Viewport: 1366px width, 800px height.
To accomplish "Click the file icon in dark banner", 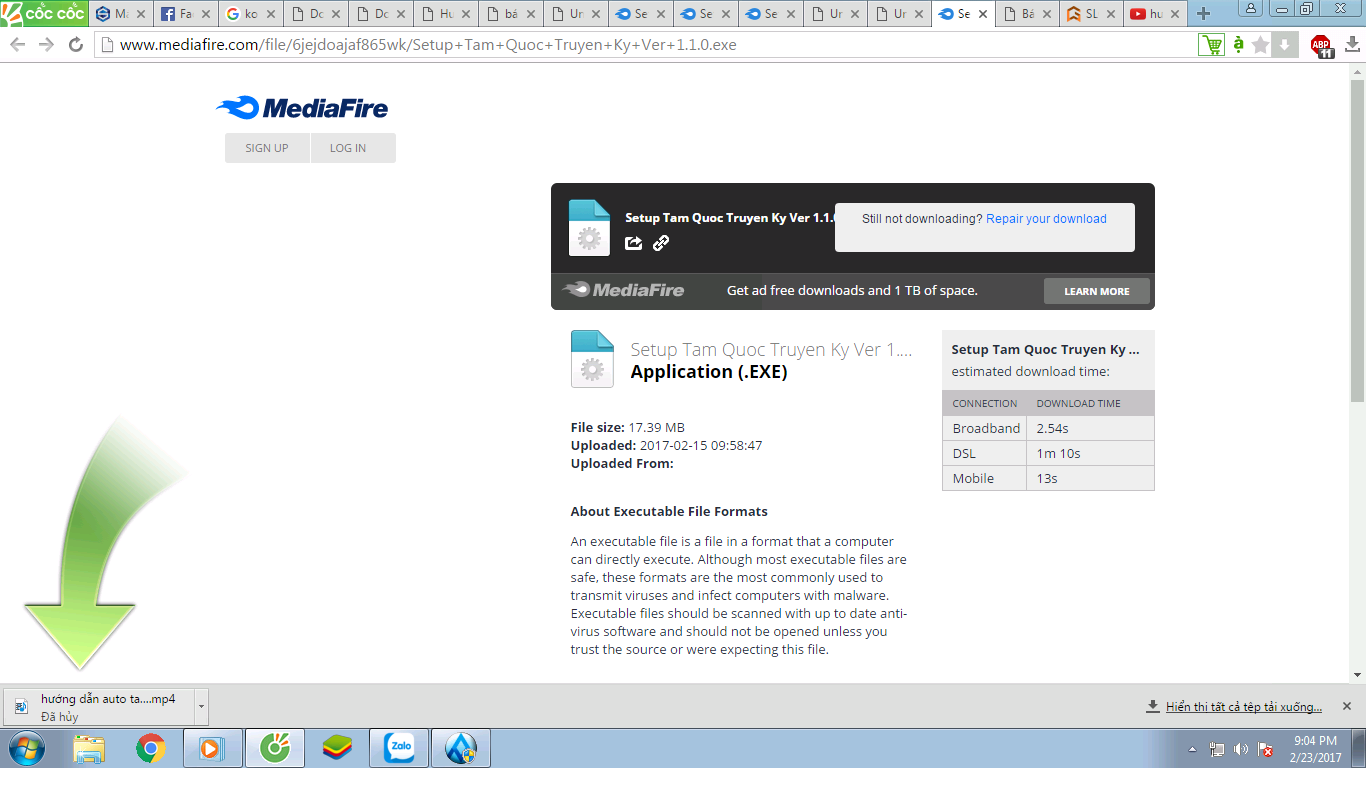I will [589, 228].
